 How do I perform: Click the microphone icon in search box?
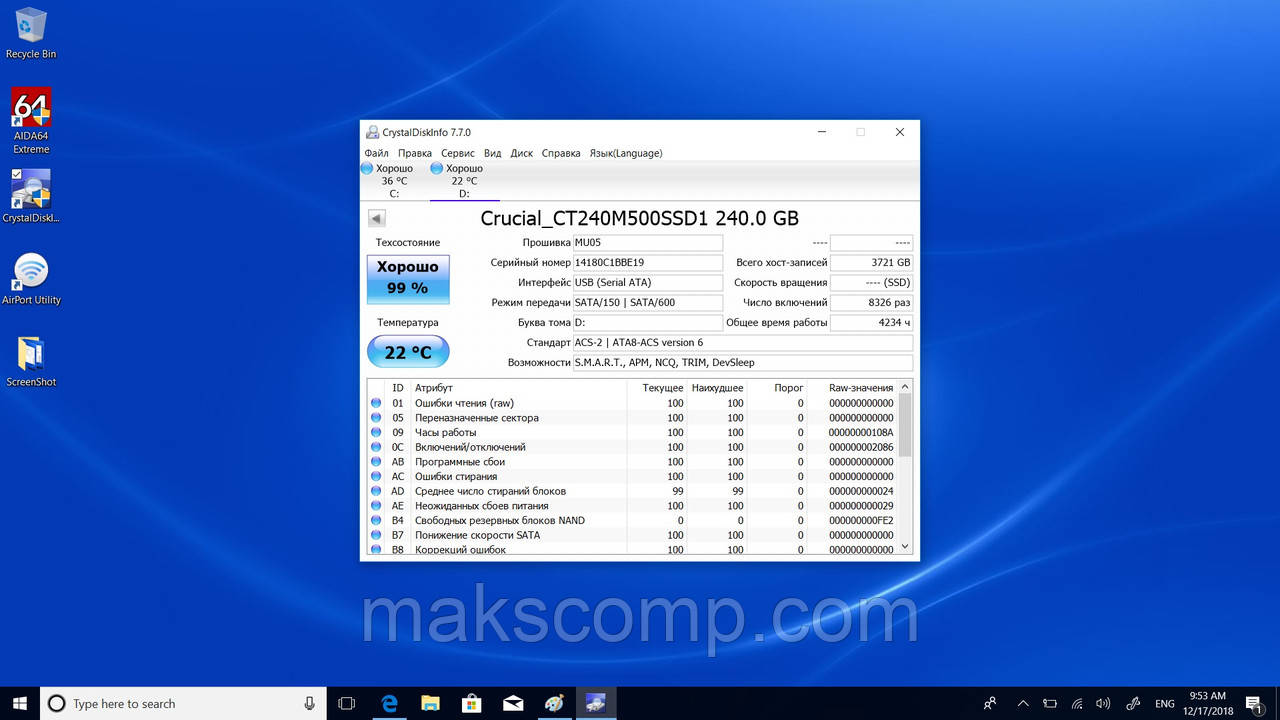tap(308, 703)
